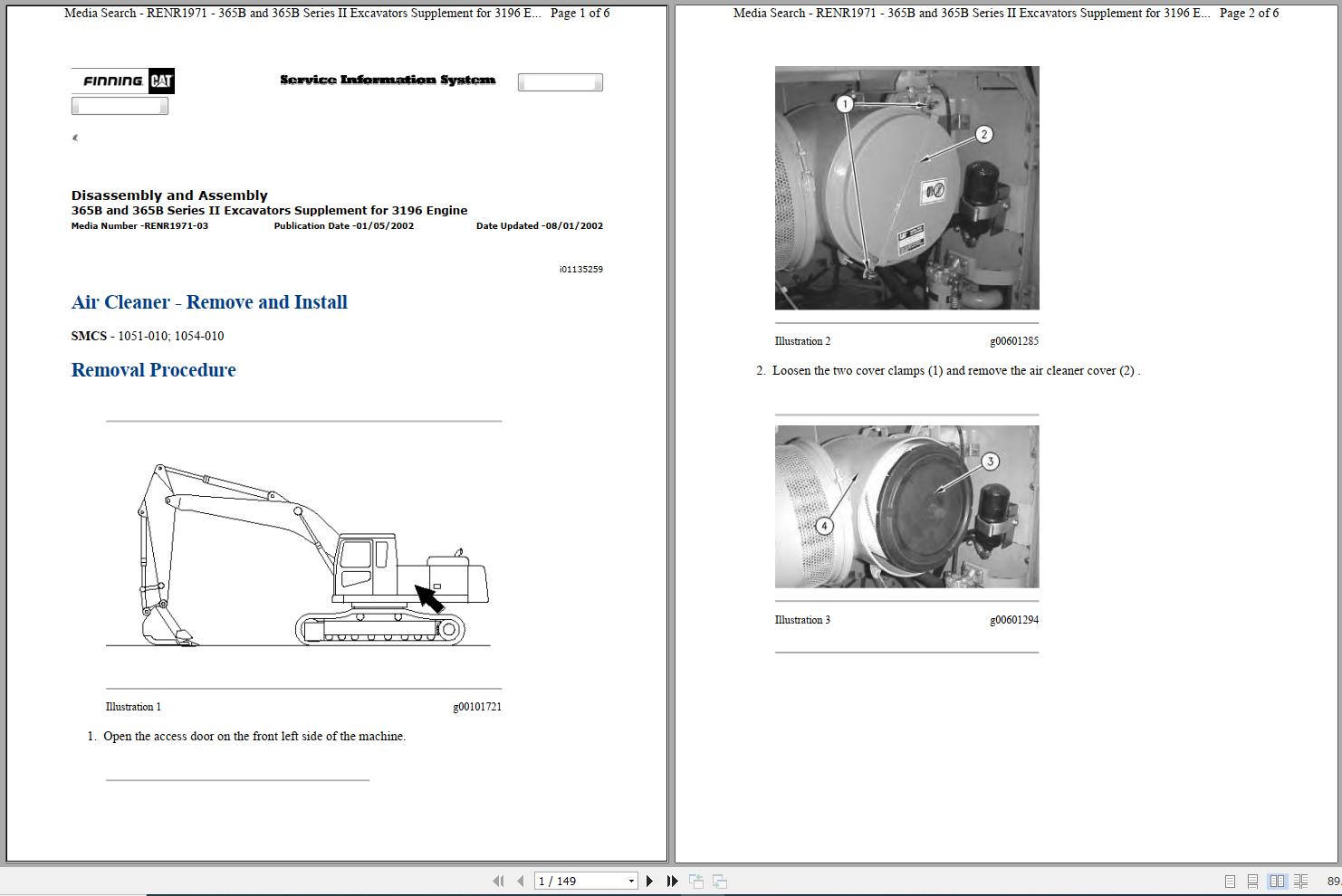Viewport: 1342px width, 896px height.
Task: Select the continuous scrolling view icon
Action: click(1253, 881)
